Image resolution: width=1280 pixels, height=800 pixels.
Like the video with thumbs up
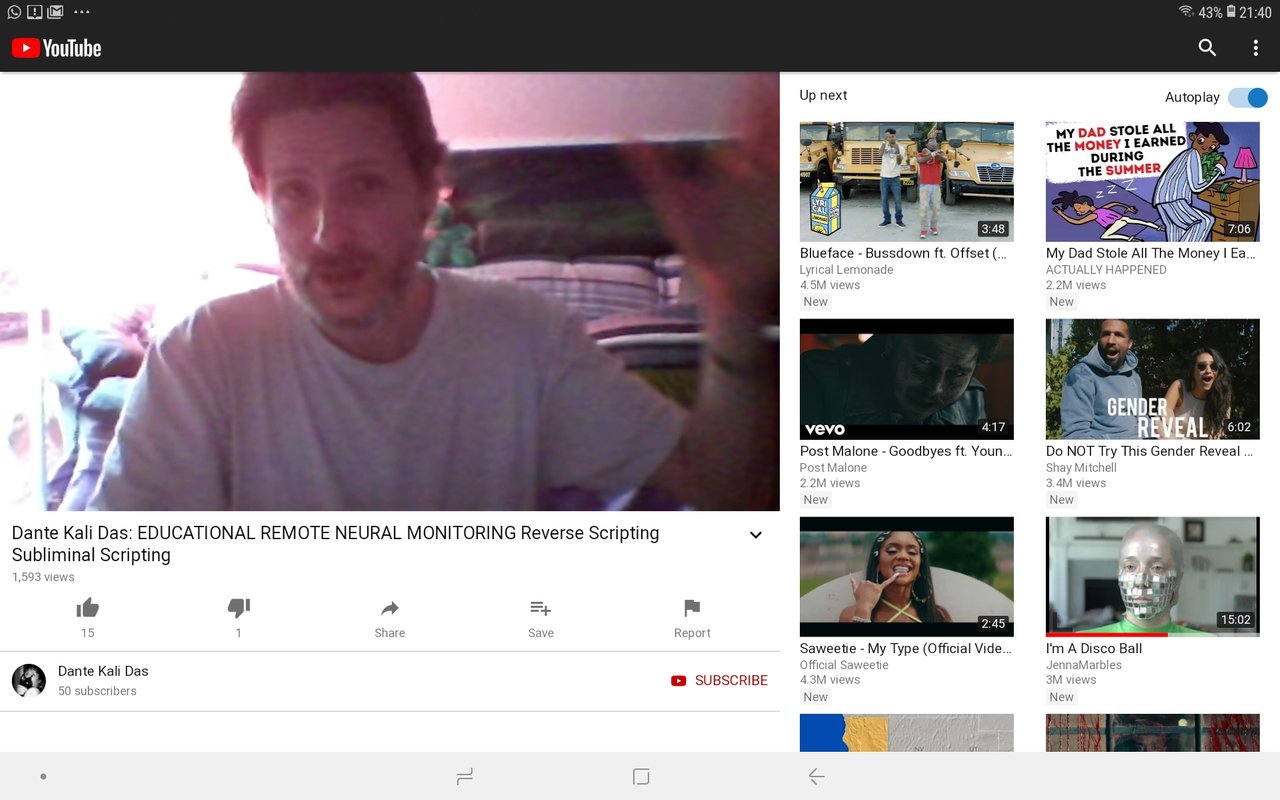(88, 608)
